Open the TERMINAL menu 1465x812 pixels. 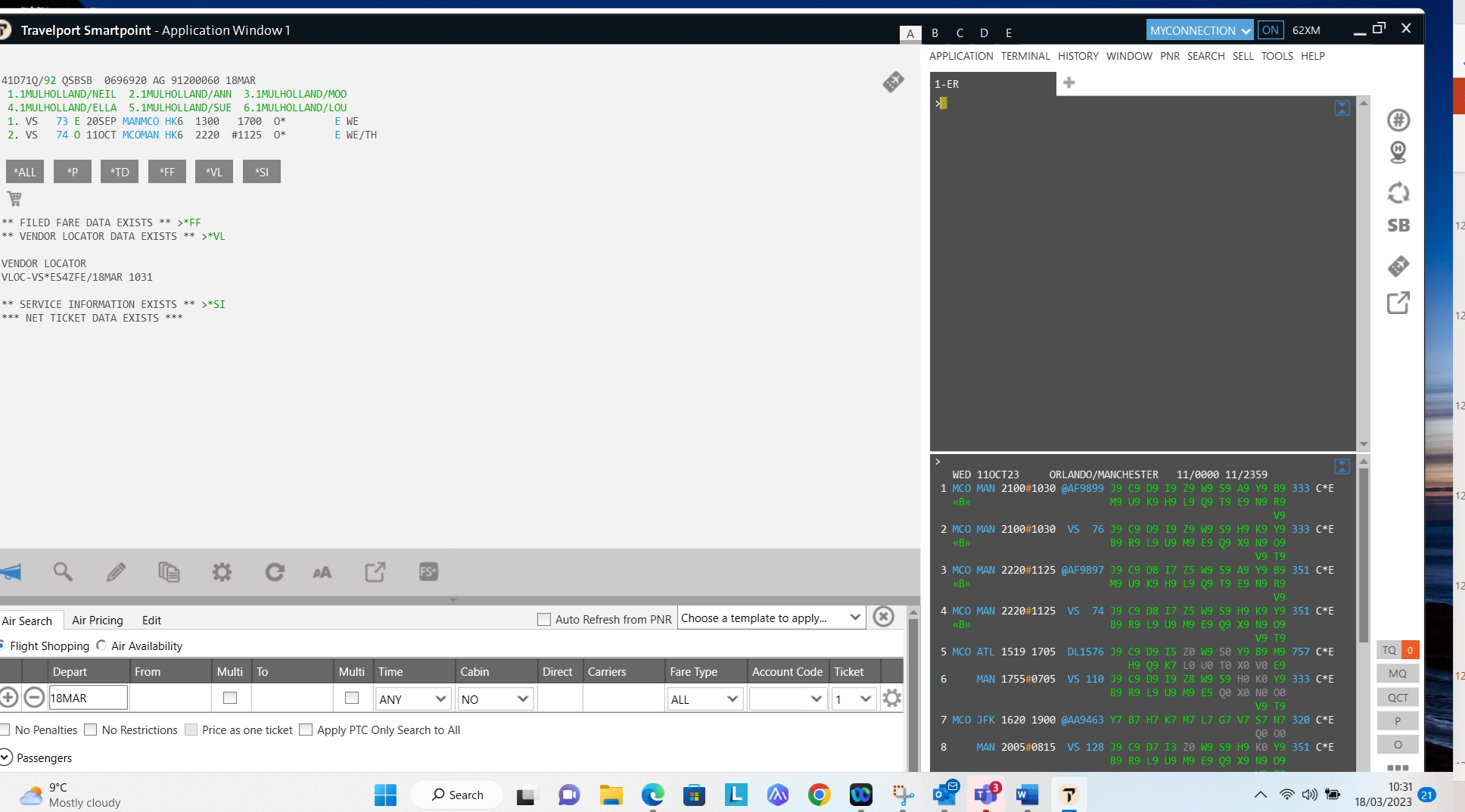click(1025, 56)
